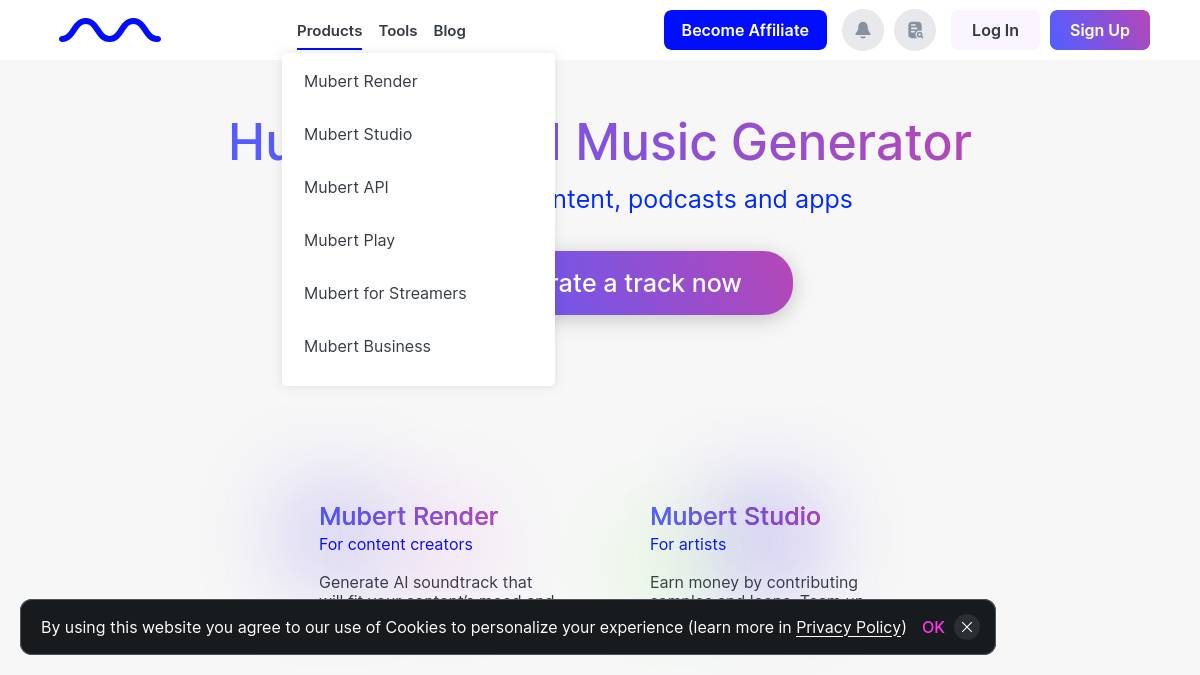The width and height of the screenshot is (1200, 675).
Task: Open the notifications bell icon
Action: (x=863, y=30)
